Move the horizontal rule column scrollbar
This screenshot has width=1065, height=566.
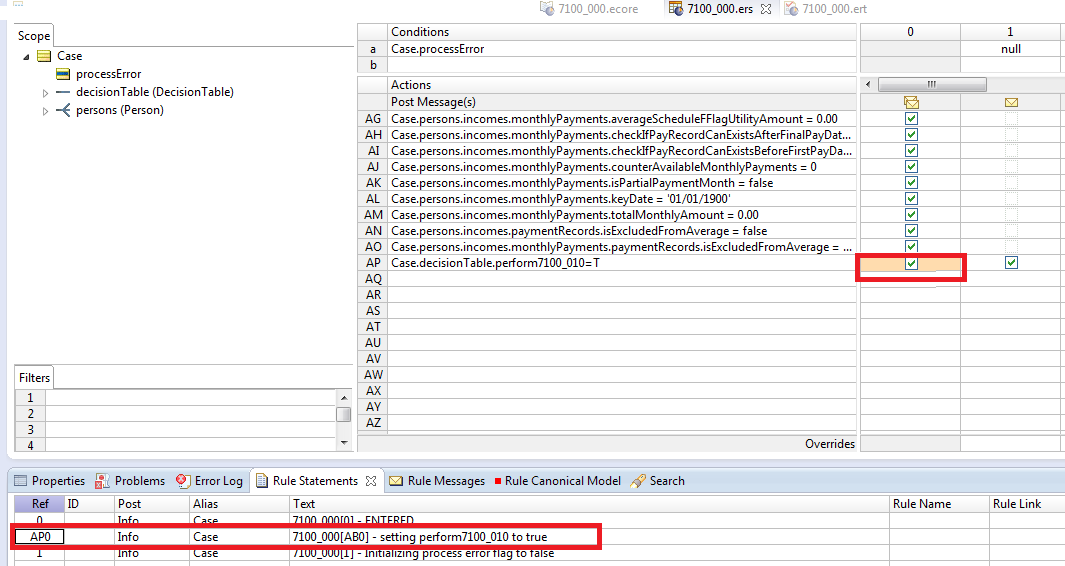[932, 84]
